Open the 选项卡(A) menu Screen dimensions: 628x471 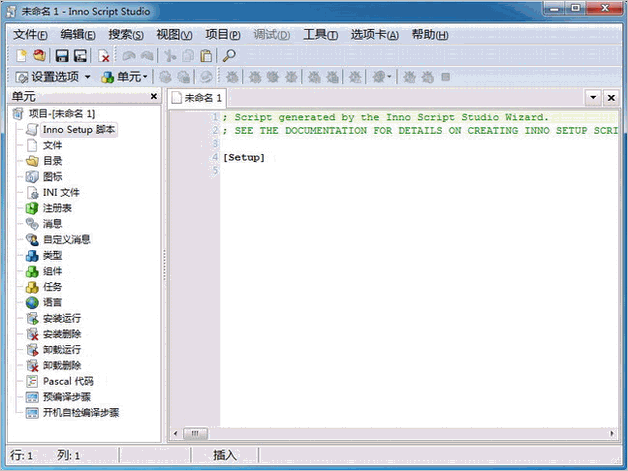point(374,35)
